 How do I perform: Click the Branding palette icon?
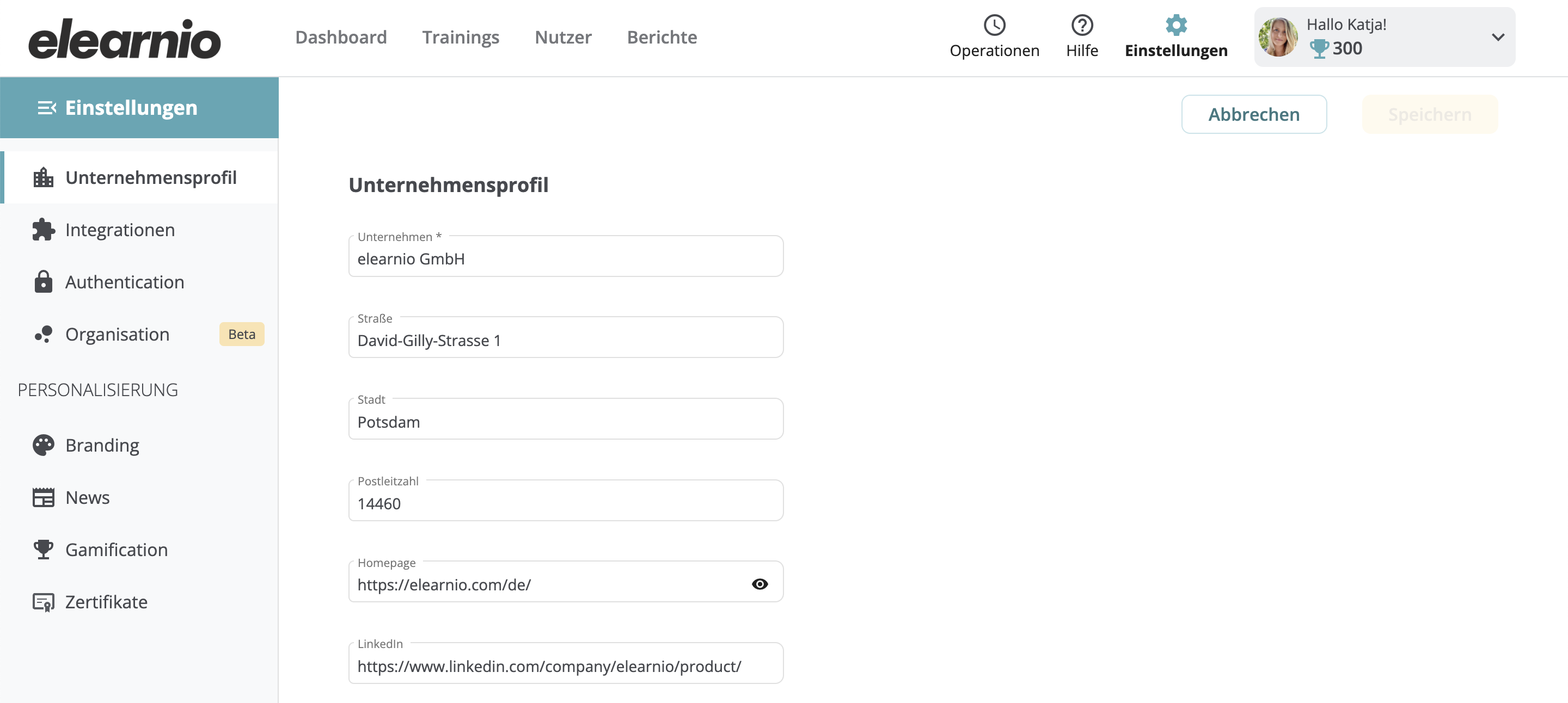click(x=43, y=445)
